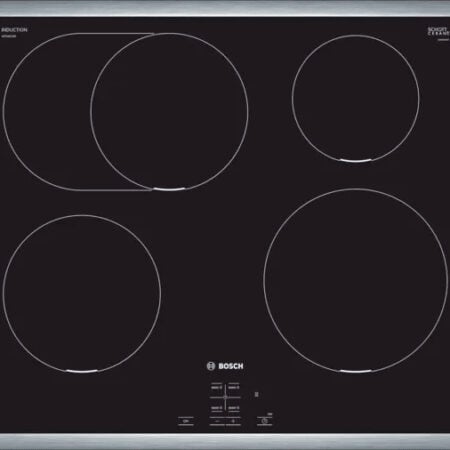Image resolution: width=450 pixels, height=450 pixels.
Task: Select the front-right zone display
Action: coord(234,408)
